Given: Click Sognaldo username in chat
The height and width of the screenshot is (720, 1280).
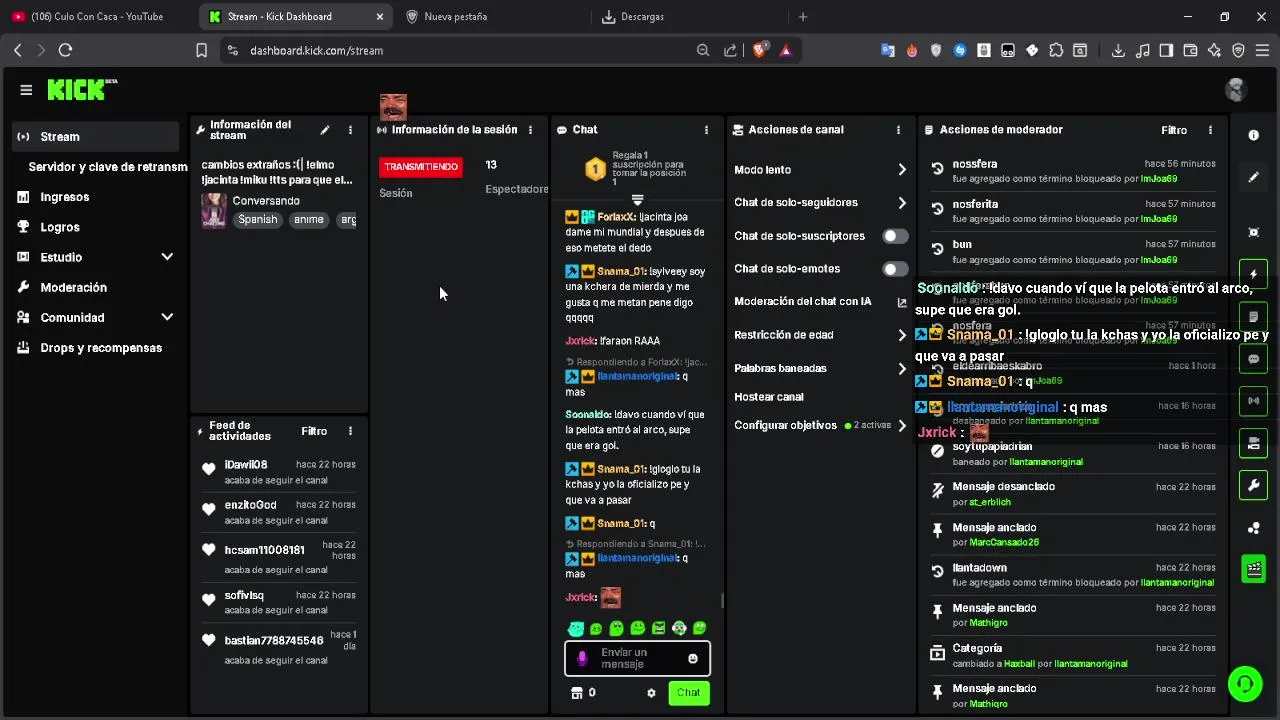Looking at the screenshot, I should click(x=588, y=415).
